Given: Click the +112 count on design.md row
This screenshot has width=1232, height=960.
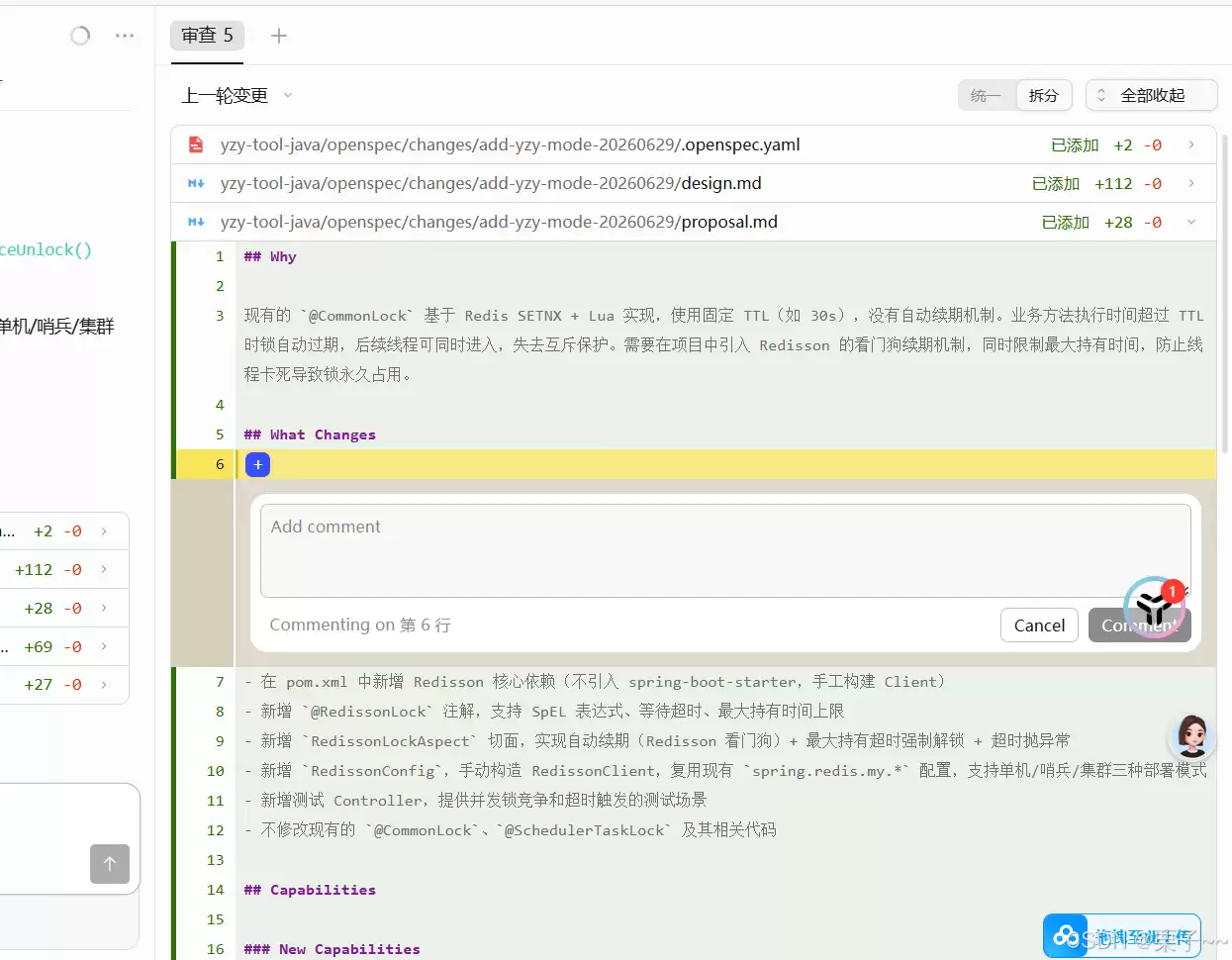Looking at the screenshot, I should [1113, 183].
